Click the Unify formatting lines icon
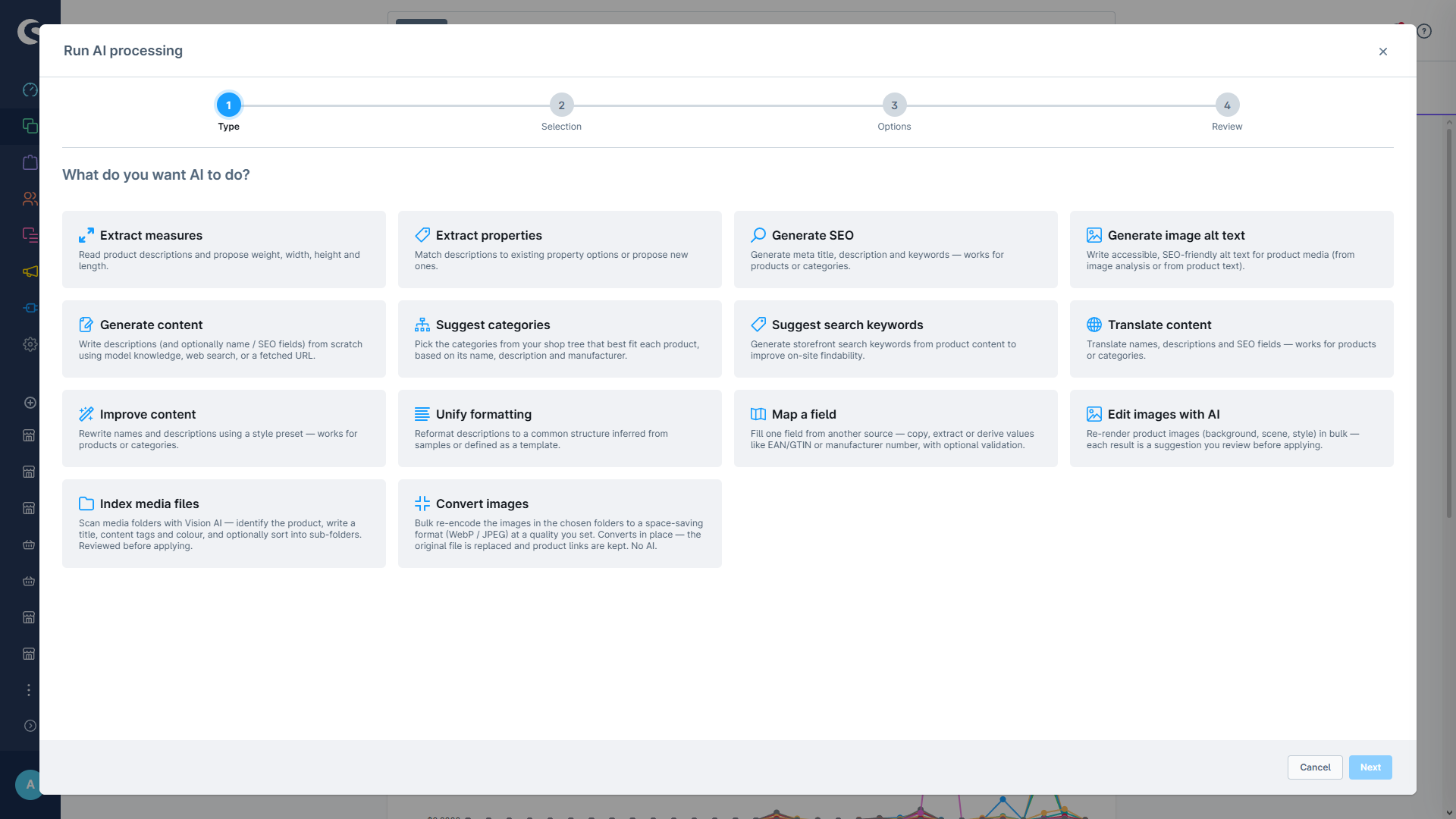The image size is (1456, 819). pyautogui.click(x=422, y=414)
